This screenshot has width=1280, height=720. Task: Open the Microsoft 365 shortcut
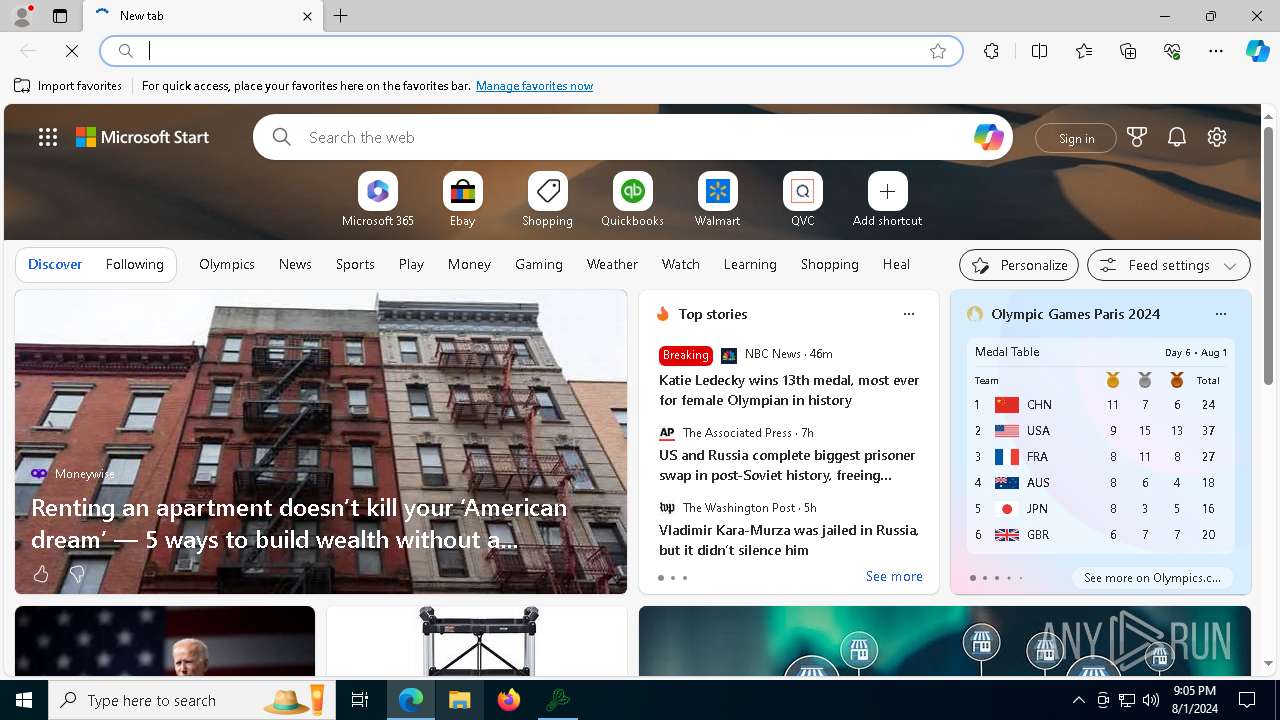click(377, 200)
